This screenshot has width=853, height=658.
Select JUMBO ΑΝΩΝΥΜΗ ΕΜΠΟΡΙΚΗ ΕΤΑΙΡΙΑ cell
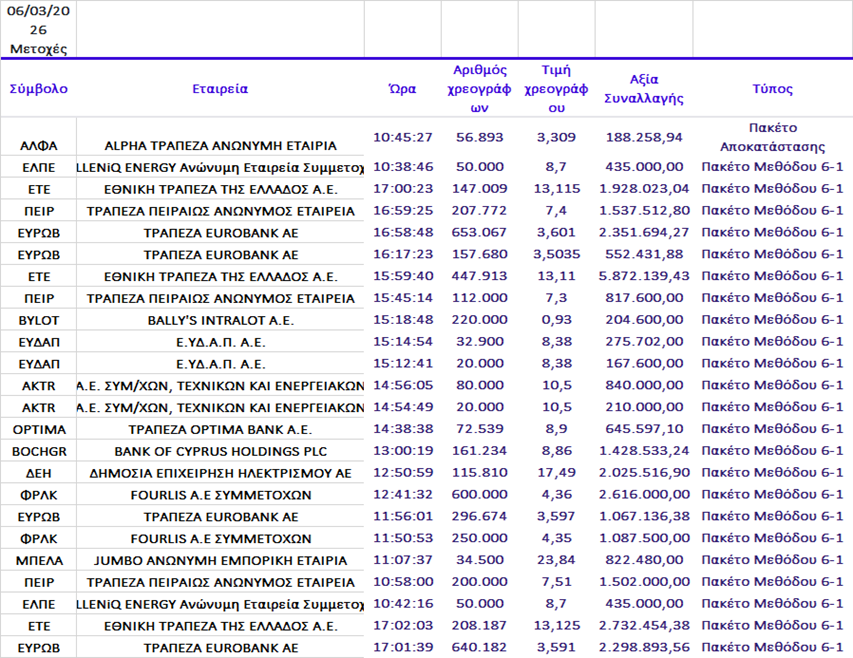click(x=220, y=560)
